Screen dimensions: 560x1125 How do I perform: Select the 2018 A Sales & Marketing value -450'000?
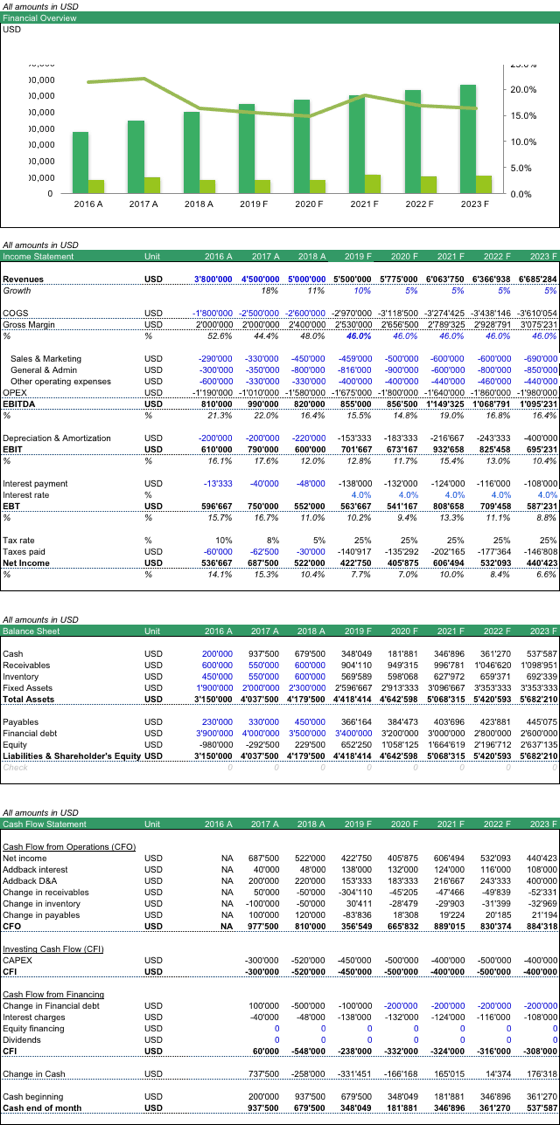[309, 358]
